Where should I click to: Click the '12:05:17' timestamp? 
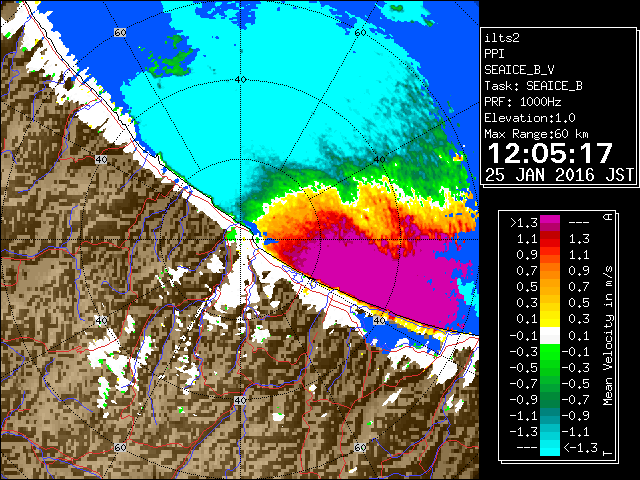pos(550,153)
